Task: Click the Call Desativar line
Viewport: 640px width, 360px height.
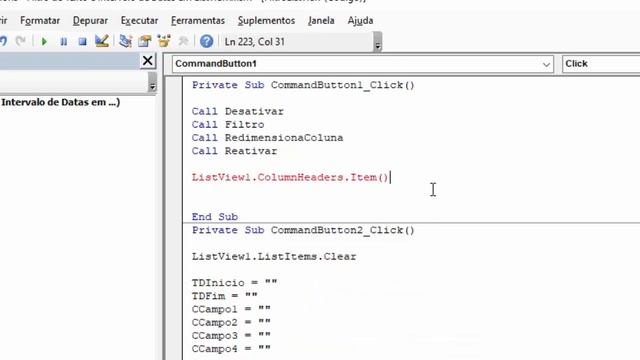Action: click(238, 111)
